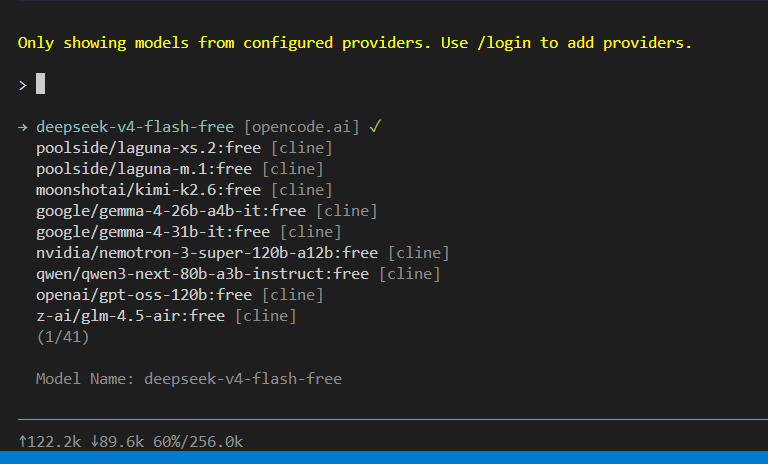
Task: Choose z-ai/glm-4.5-air:free model
Action: [x=166, y=317]
